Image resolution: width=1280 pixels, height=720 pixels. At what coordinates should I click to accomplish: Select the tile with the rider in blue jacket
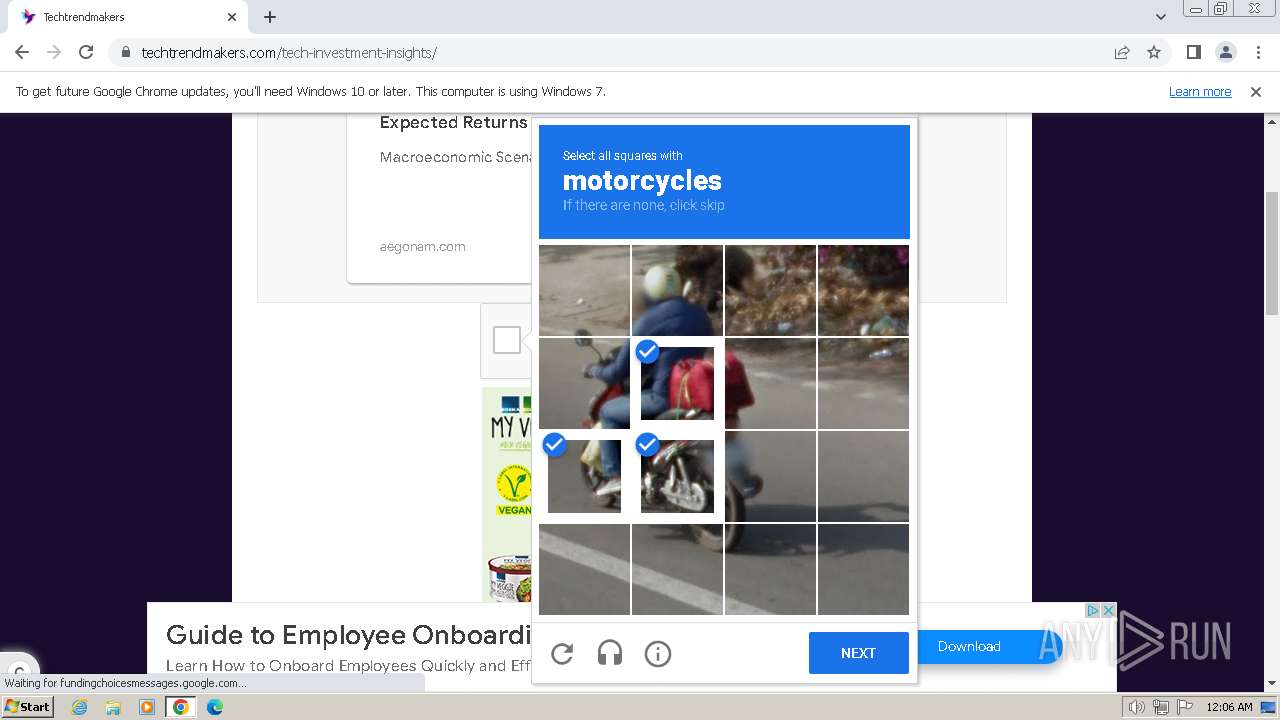(584, 383)
